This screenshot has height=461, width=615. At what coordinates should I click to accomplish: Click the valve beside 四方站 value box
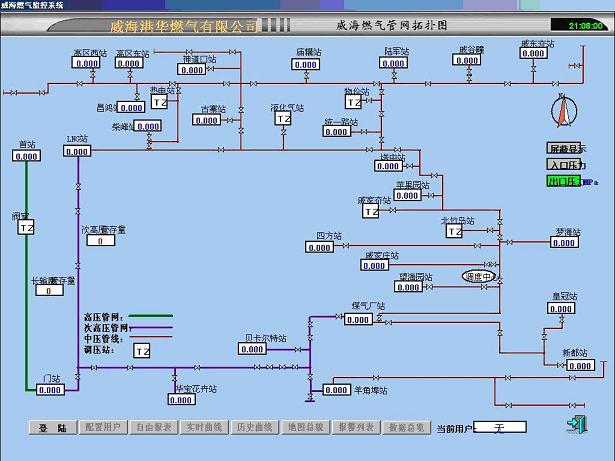[346, 246]
